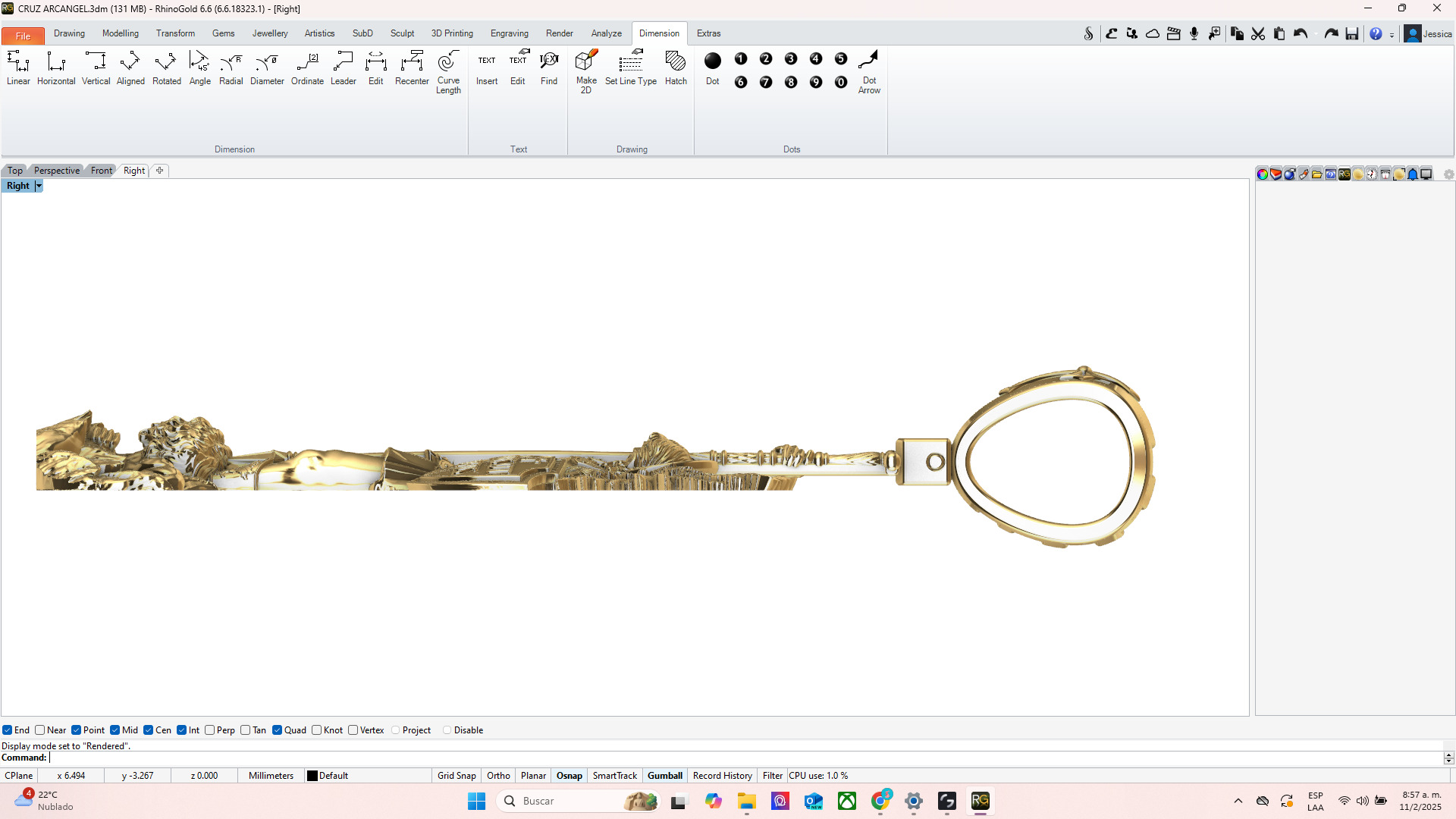Viewport: 1456px width, 819px height.
Task: Click the Default layer color swatch
Action: [x=312, y=776]
